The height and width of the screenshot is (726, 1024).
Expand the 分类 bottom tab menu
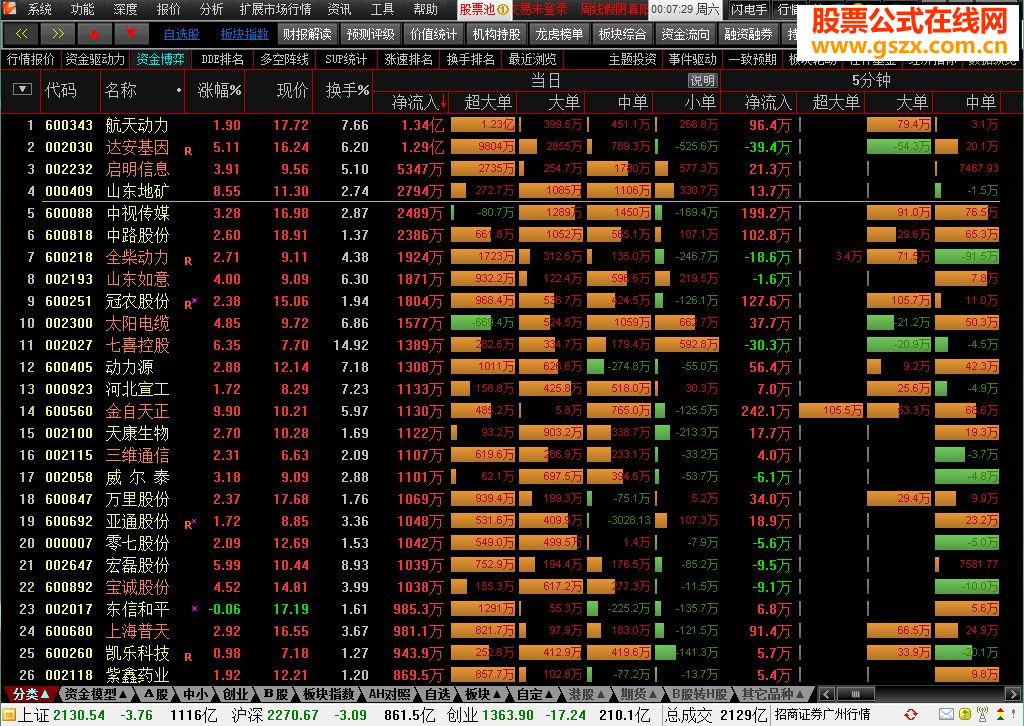point(31,694)
